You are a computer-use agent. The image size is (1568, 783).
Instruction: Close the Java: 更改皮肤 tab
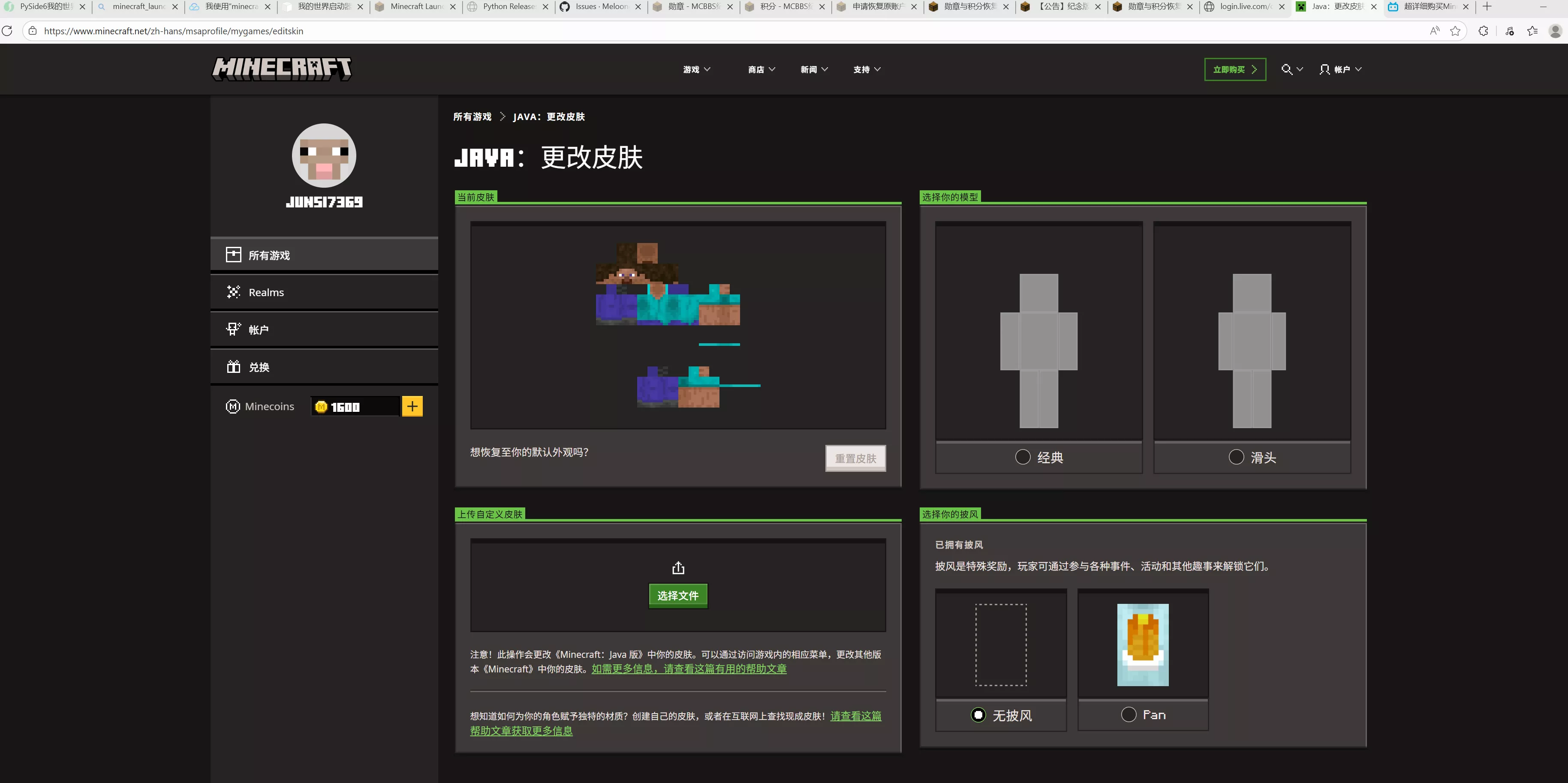[x=1374, y=7]
